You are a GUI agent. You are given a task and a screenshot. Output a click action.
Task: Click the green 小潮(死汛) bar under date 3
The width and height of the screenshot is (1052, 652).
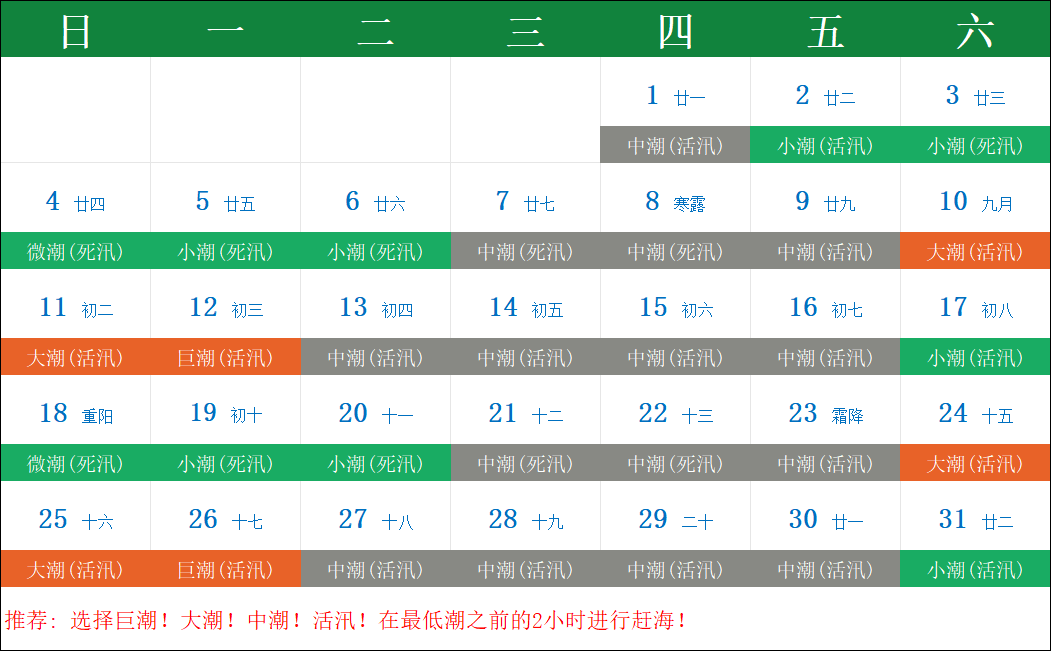[x=976, y=145]
